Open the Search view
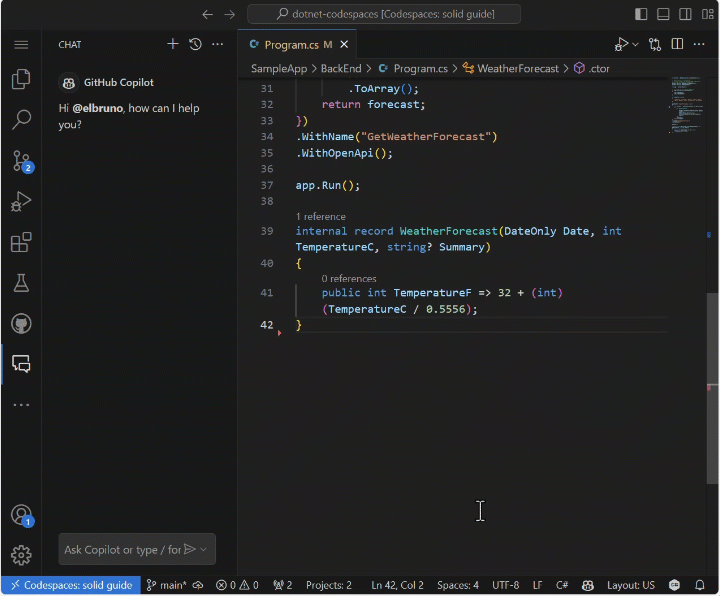 pyautogui.click(x=21, y=120)
